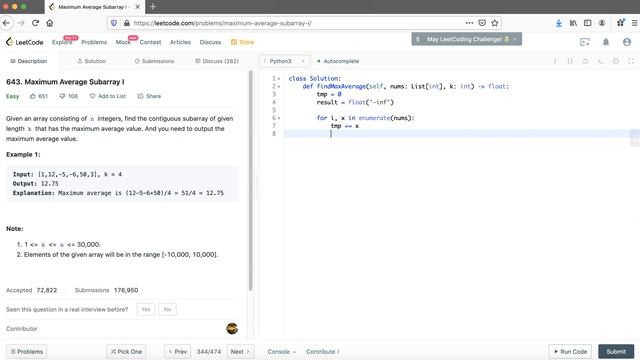The height and width of the screenshot is (360, 640).
Task: Toggle the Firefox sidebar view
Action: pos(587,23)
